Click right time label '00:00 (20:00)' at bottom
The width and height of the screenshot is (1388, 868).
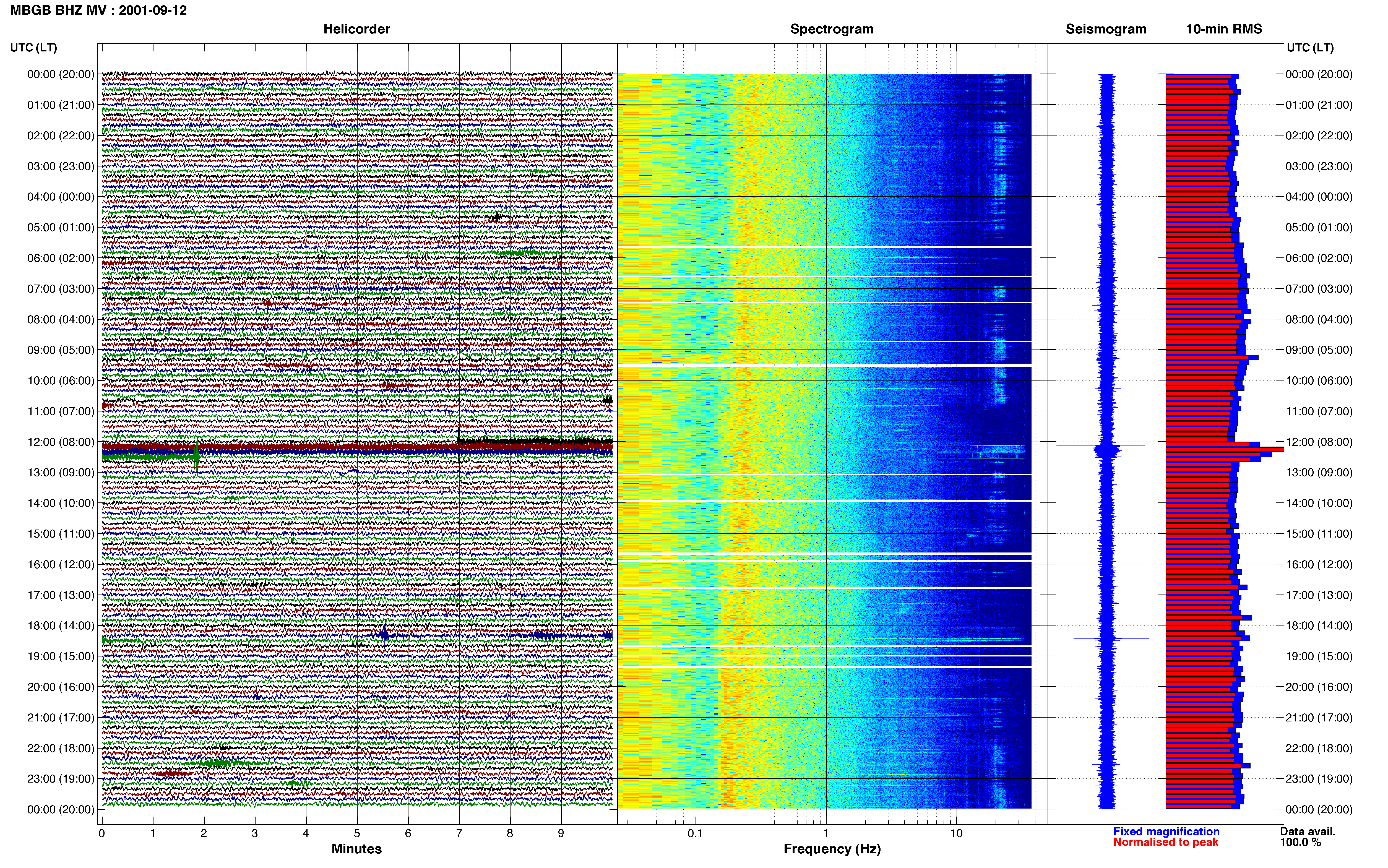pyautogui.click(x=1319, y=809)
